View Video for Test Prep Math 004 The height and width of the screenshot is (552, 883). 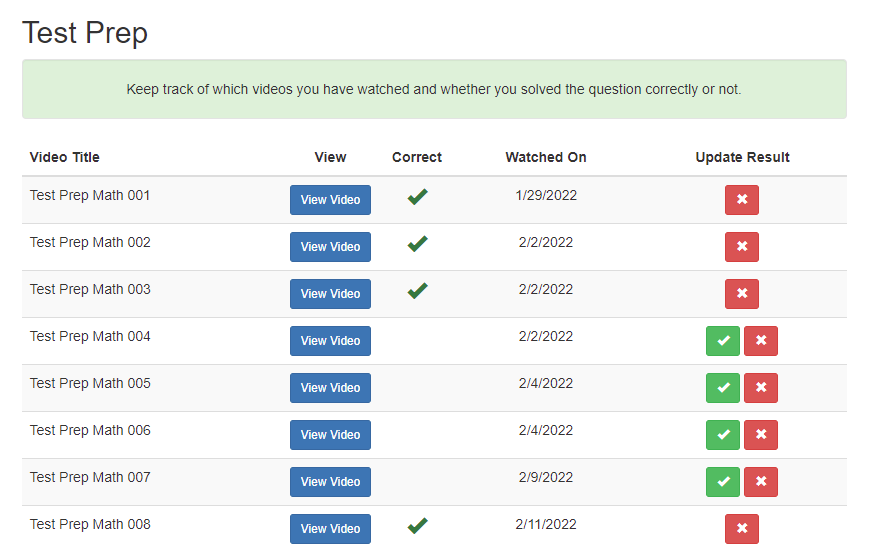coord(331,341)
